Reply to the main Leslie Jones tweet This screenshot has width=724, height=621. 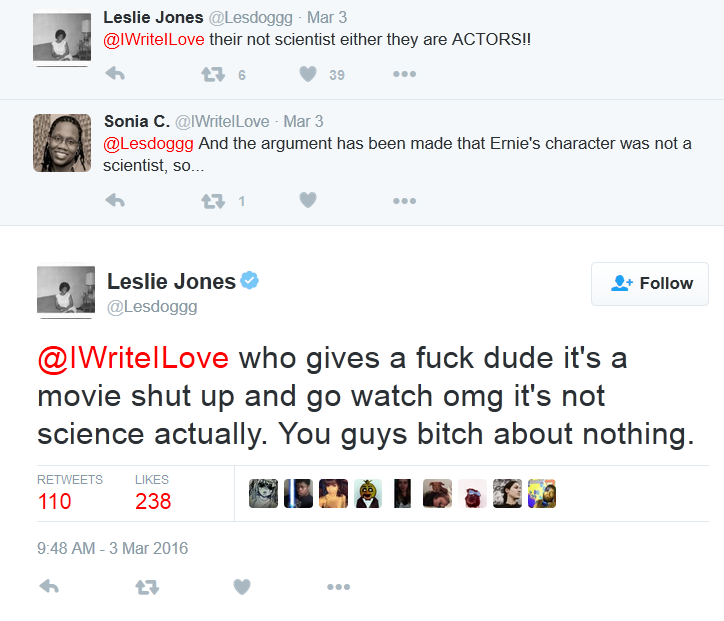[x=49, y=587]
